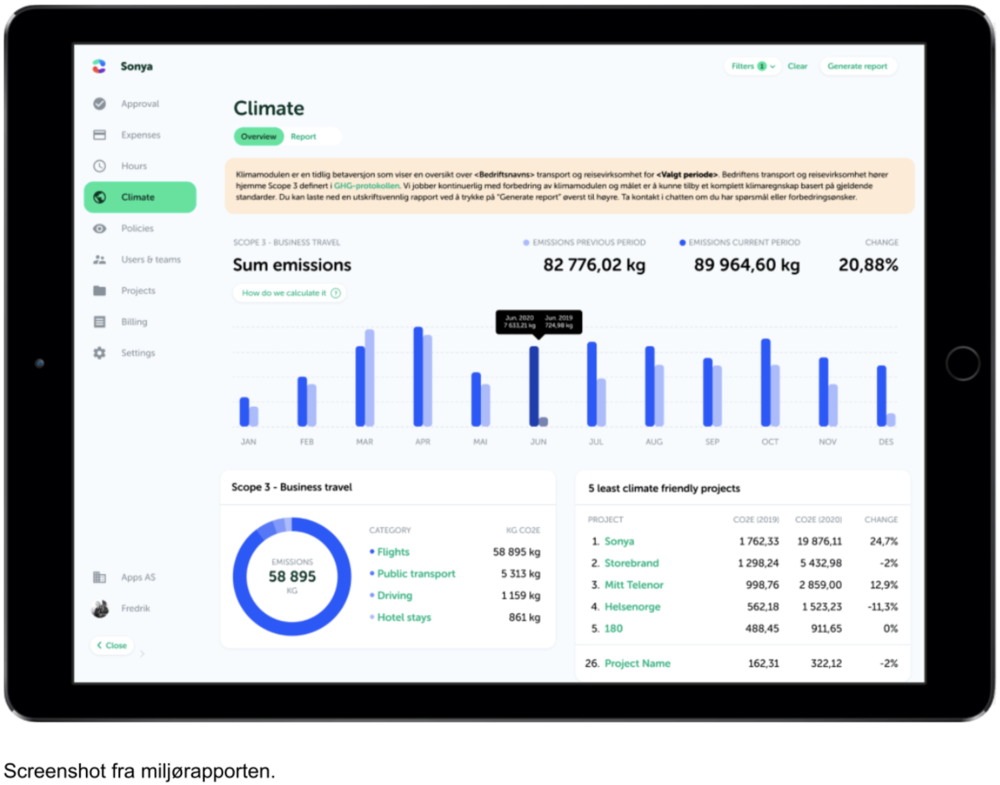Select the APR bar in emissions chart
Image resolution: width=1000 pixels, height=785 pixels.
[418, 377]
